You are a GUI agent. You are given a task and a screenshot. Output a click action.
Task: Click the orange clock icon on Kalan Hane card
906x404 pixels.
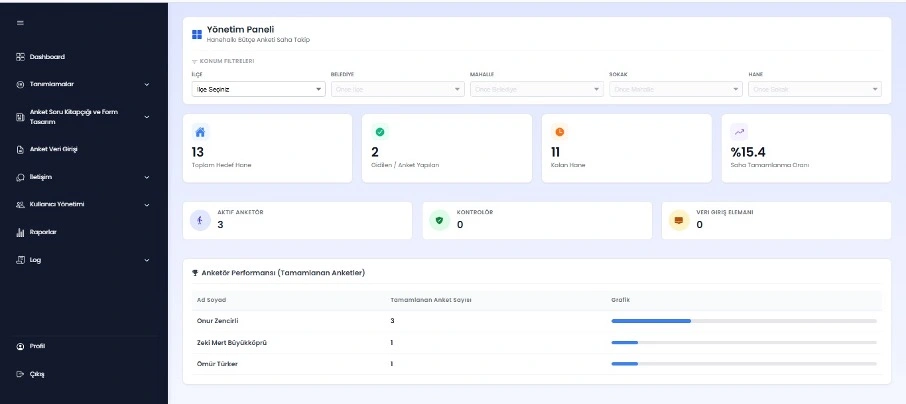click(559, 132)
